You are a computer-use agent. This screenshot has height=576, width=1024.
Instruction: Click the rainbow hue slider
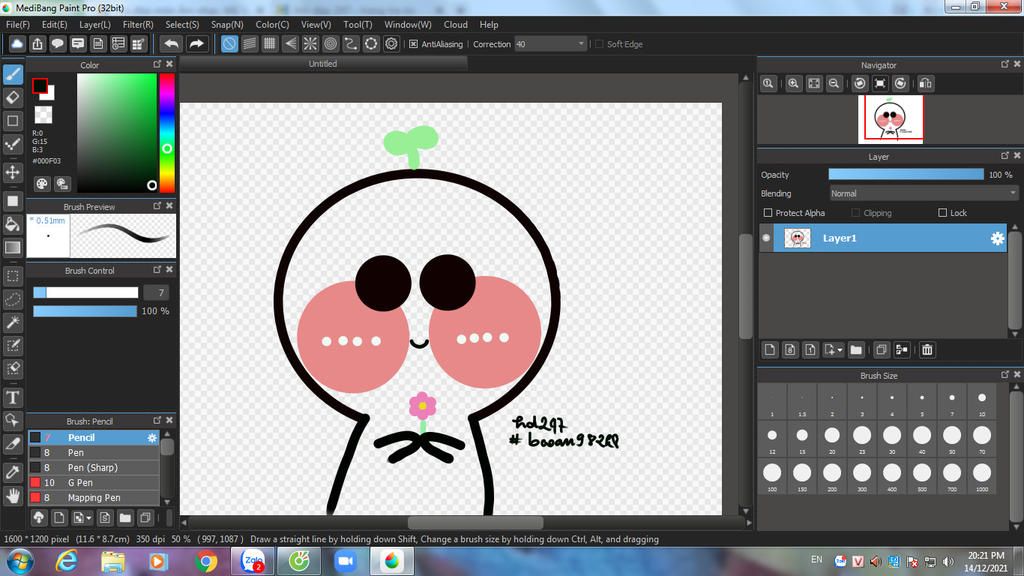point(167,133)
